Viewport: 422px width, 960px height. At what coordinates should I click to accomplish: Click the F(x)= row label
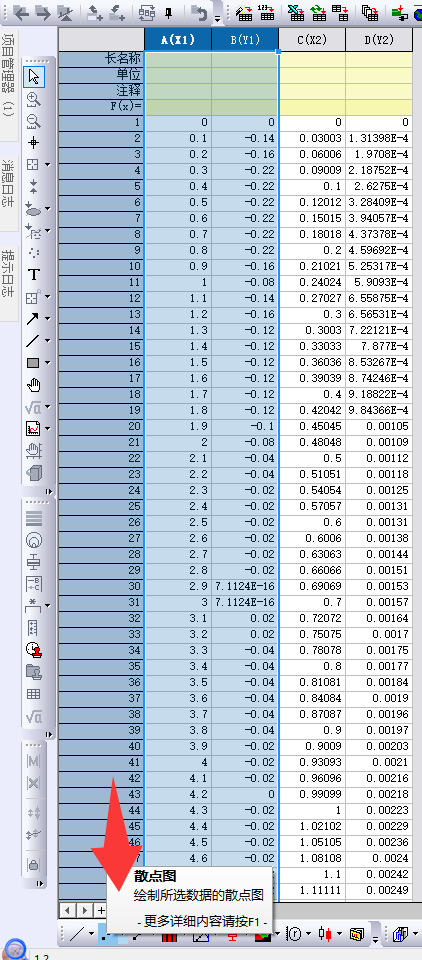click(x=101, y=107)
